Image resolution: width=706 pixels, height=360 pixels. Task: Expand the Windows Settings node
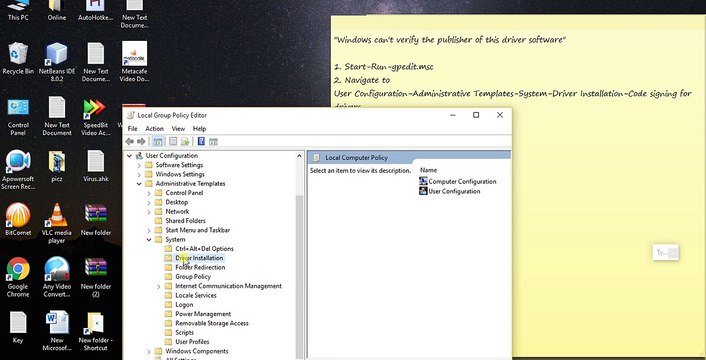pyautogui.click(x=139, y=175)
